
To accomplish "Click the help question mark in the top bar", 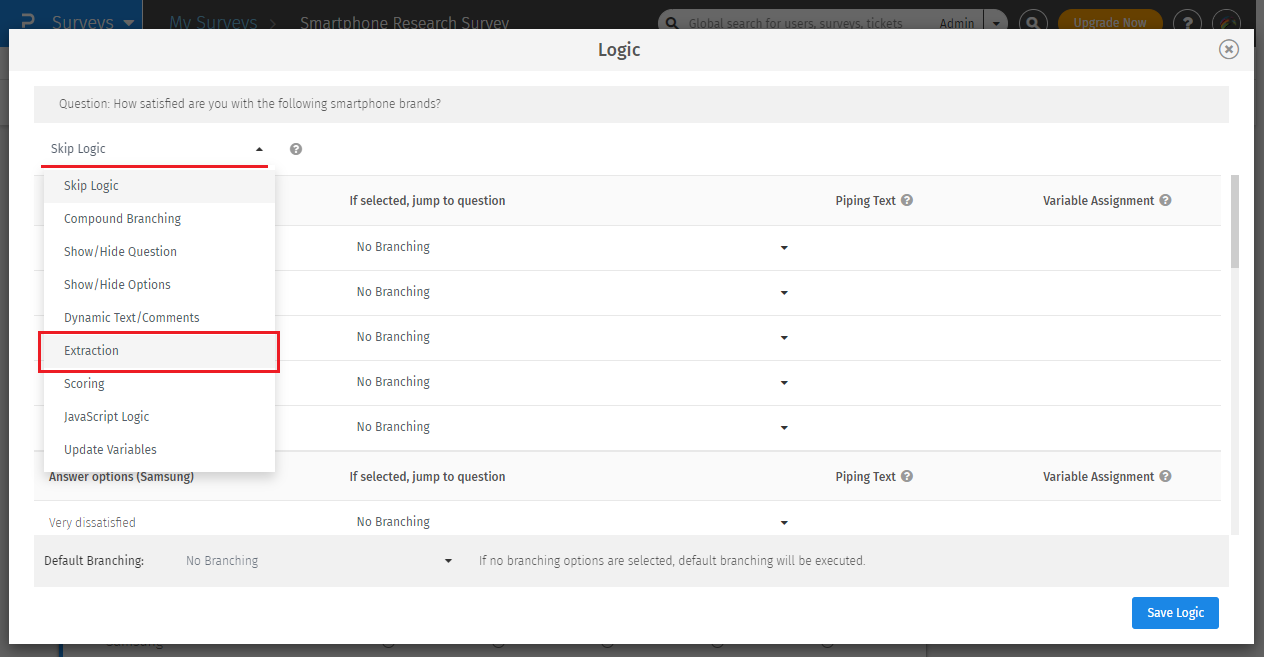I will [x=1186, y=20].
